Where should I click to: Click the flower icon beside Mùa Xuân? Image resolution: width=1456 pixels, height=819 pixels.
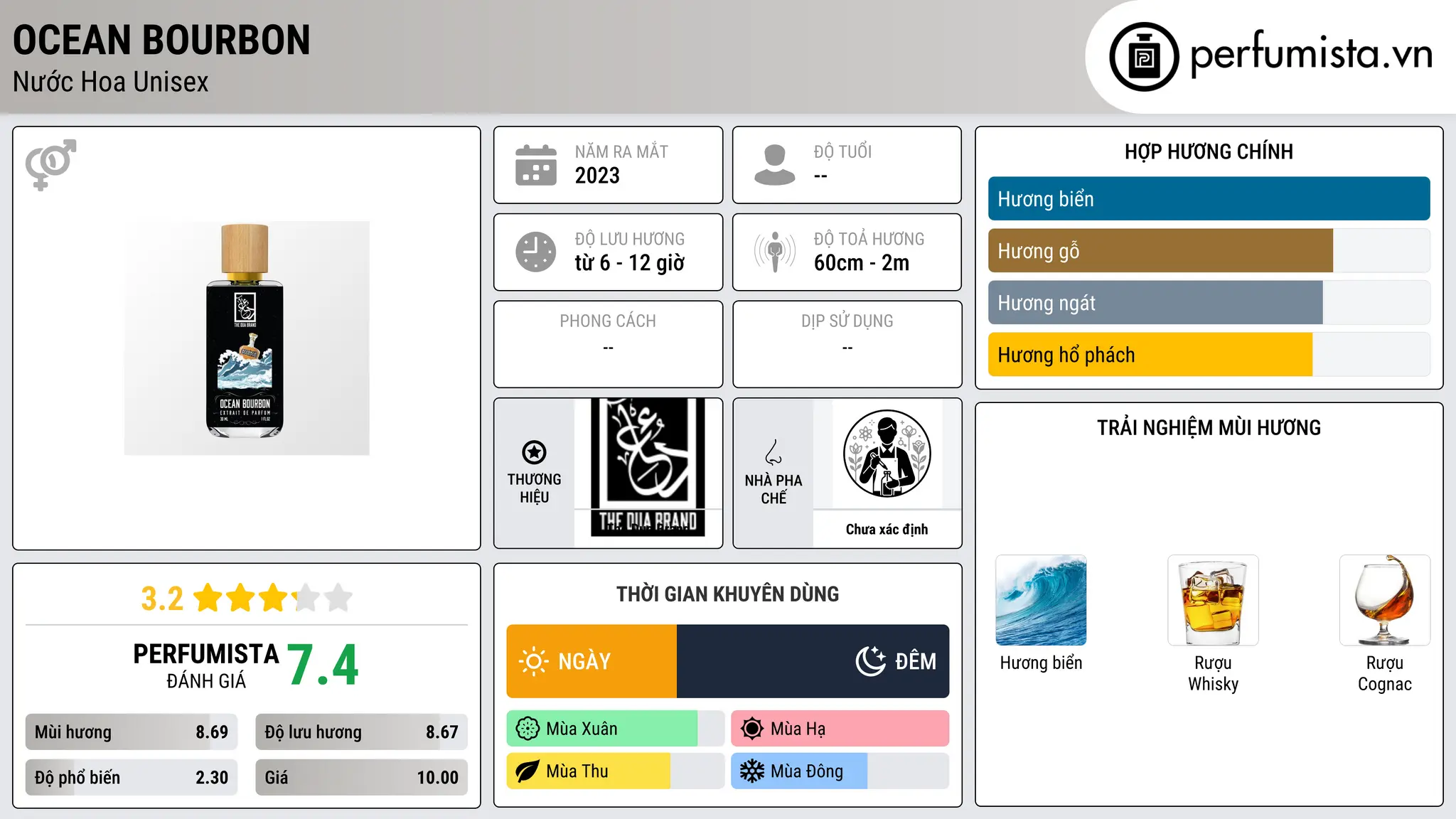[x=528, y=729]
